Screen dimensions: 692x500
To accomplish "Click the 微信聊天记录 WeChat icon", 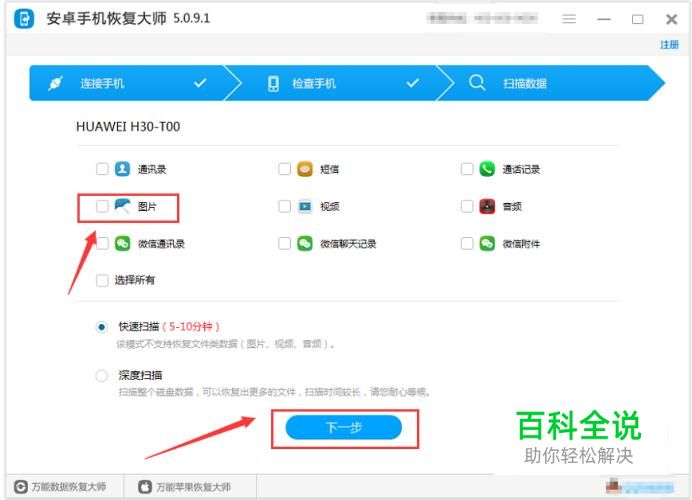I will click(x=305, y=243).
